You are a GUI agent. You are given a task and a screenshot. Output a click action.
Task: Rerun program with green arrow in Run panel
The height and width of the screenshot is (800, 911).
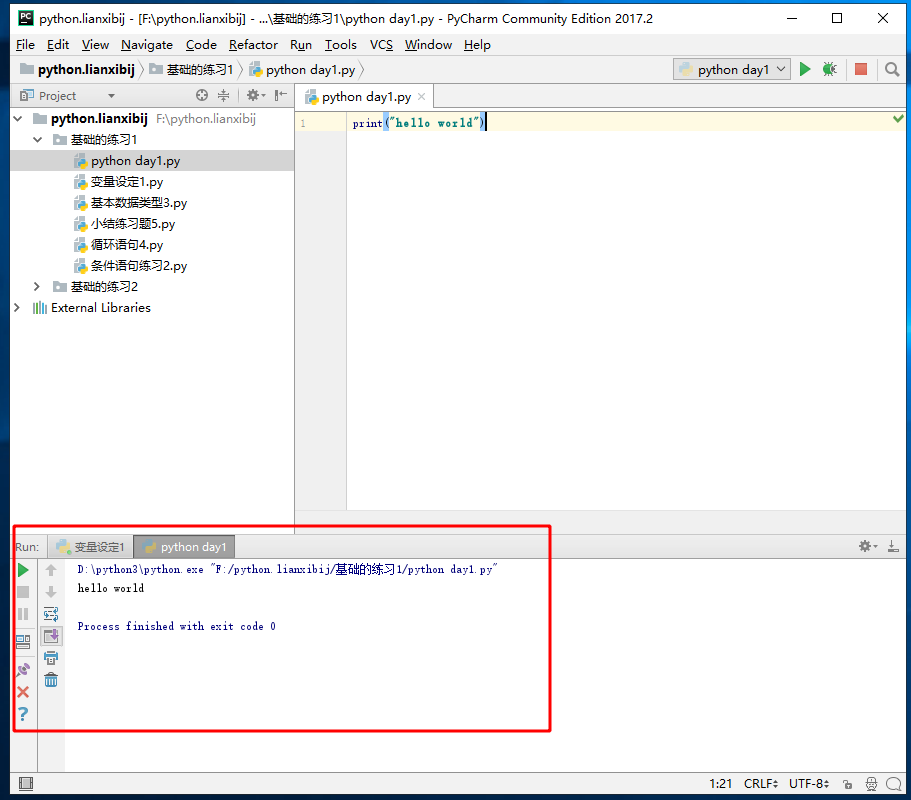pos(23,571)
